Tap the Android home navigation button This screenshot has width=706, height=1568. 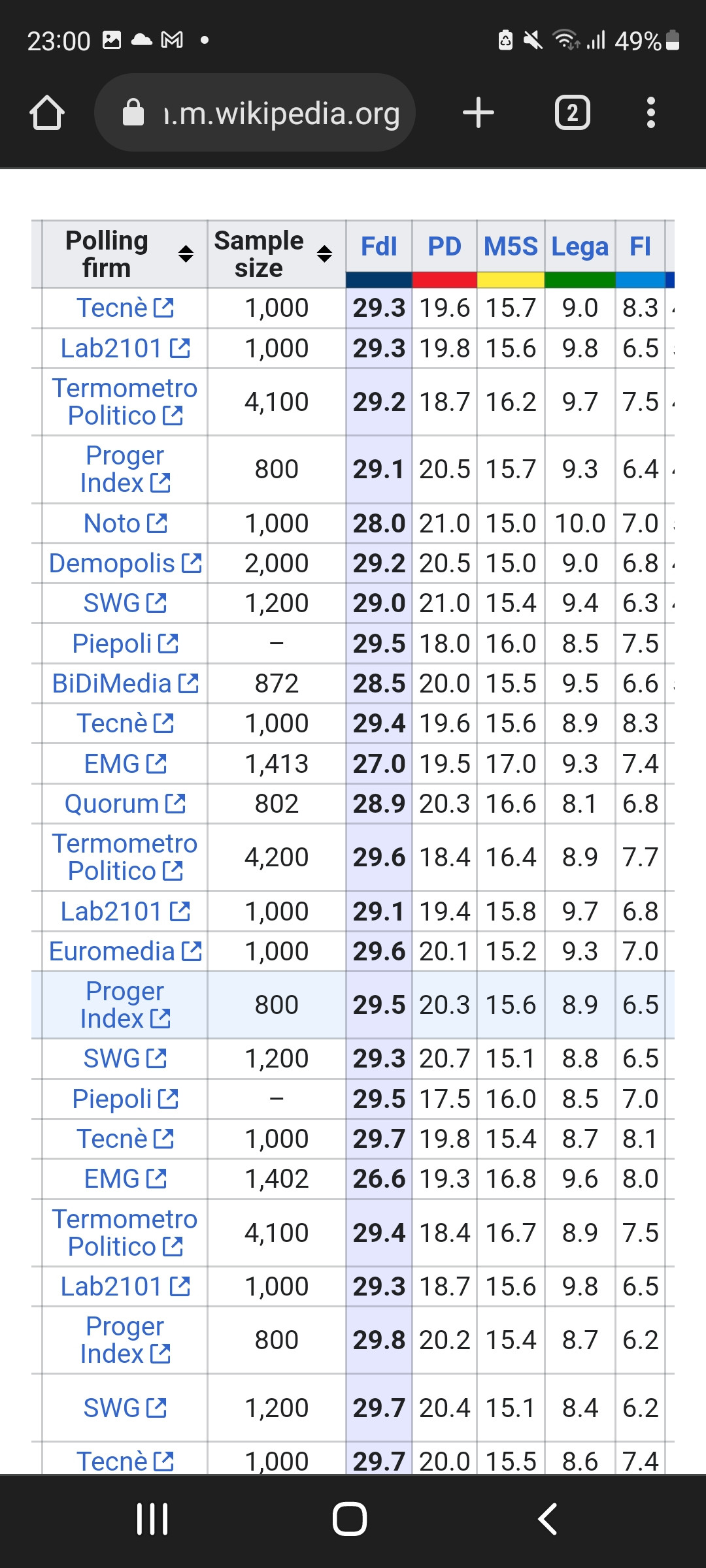click(350, 1518)
